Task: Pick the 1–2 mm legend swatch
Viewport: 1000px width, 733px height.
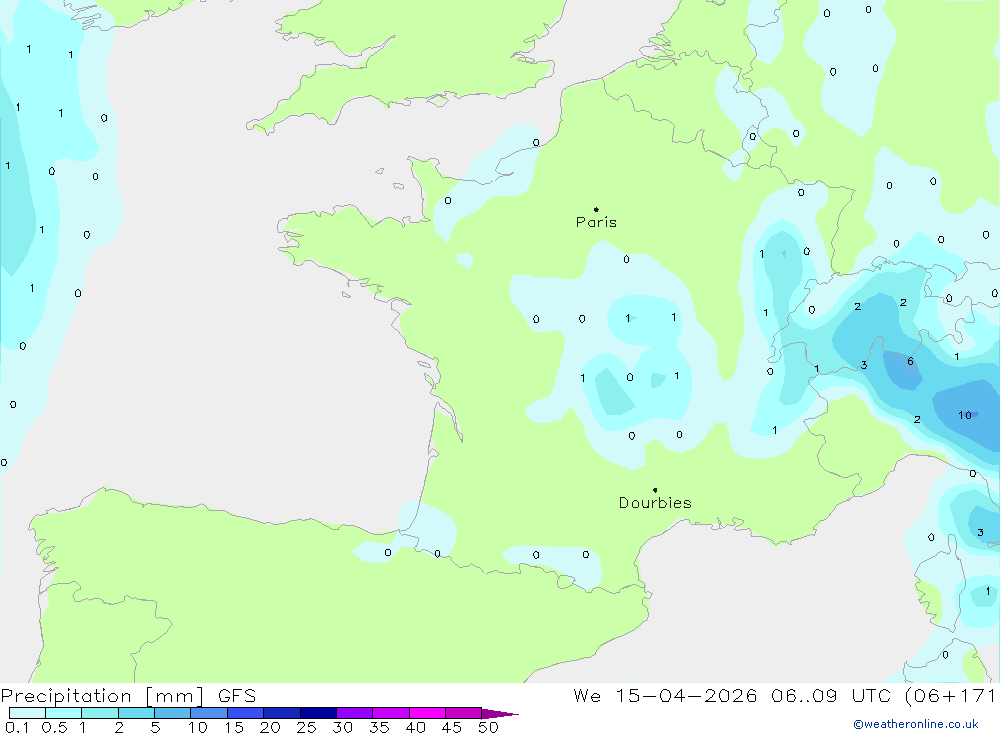Action: [100, 713]
